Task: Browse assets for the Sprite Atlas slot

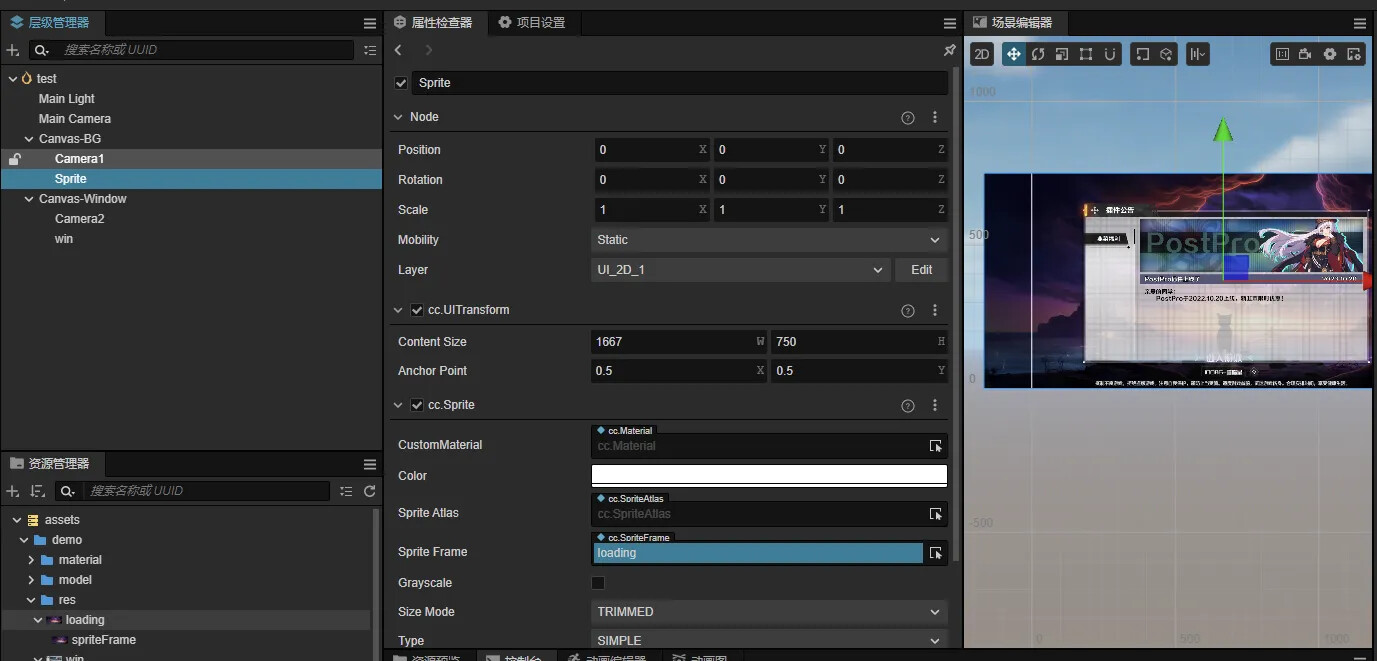Action: pos(936,514)
